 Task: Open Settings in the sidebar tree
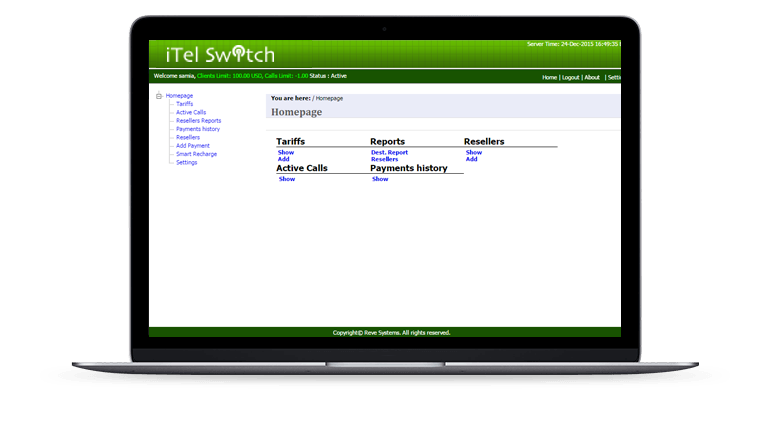coord(186,162)
